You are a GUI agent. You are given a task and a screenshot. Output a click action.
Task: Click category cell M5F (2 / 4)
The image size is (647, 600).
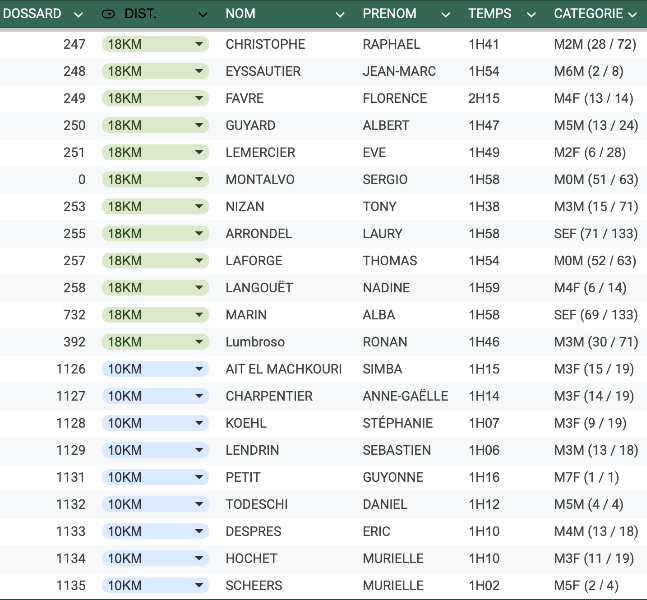(586, 586)
